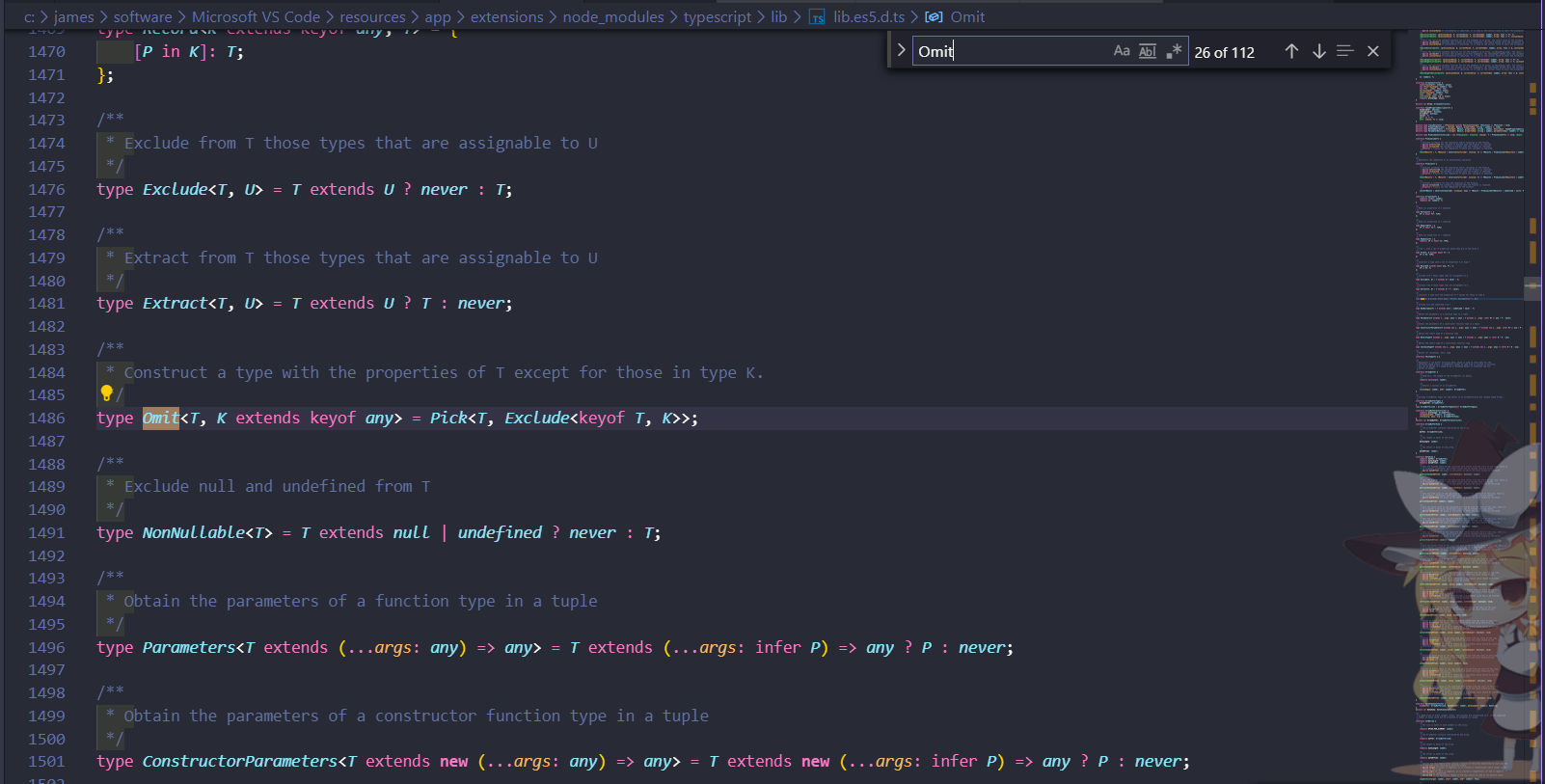Viewport: 1545px width, 784px height.
Task: Open the 'extensions' breadcrumb folder
Action: (507, 16)
